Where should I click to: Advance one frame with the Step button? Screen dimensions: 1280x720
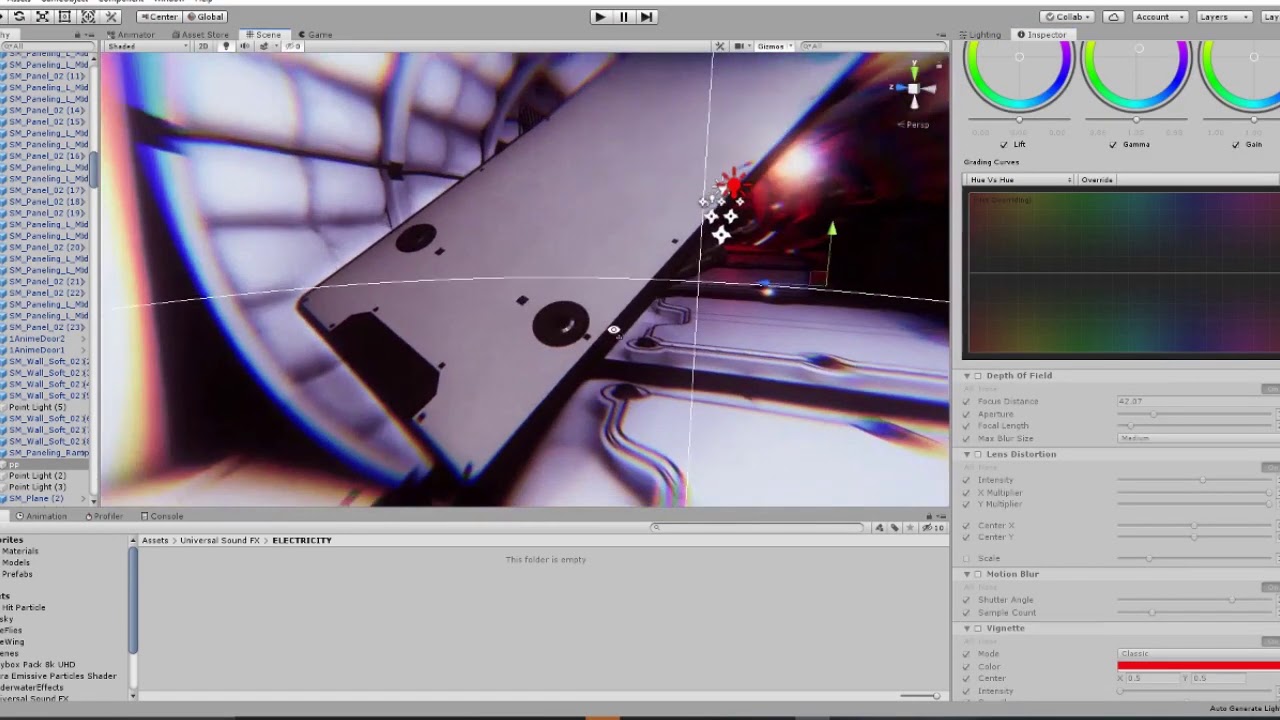point(647,16)
